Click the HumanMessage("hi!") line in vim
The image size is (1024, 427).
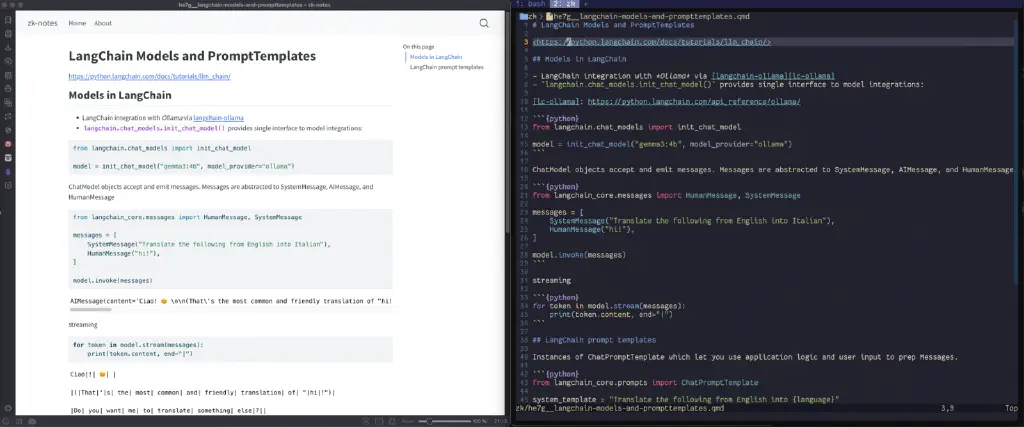tap(592, 229)
